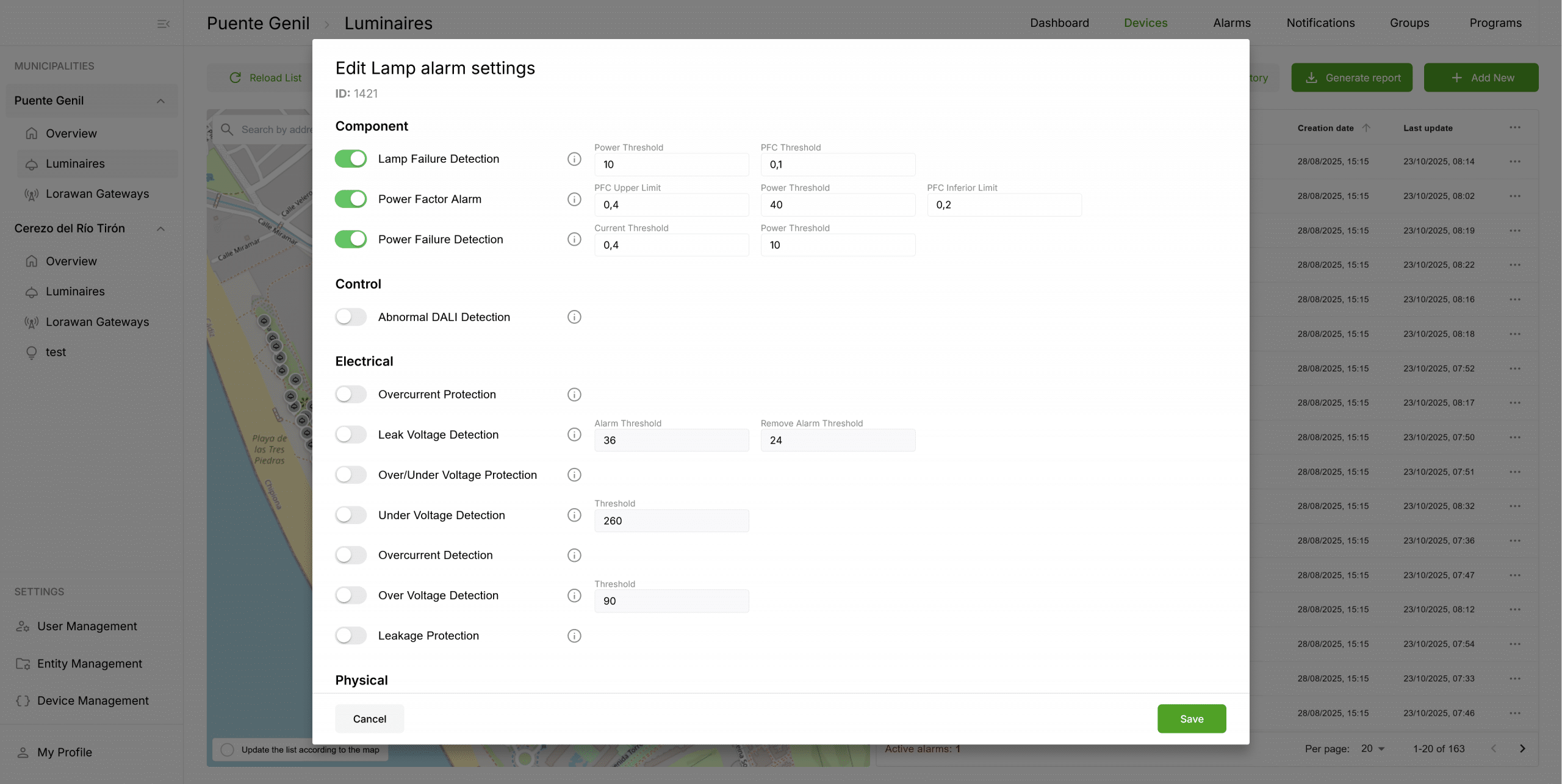Open the Notifications tab
The width and height of the screenshot is (1562, 784).
[x=1320, y=23]
